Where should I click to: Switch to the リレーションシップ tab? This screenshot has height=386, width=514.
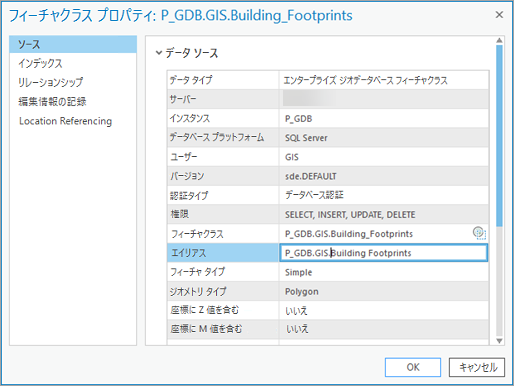click(x=50, y=82)
